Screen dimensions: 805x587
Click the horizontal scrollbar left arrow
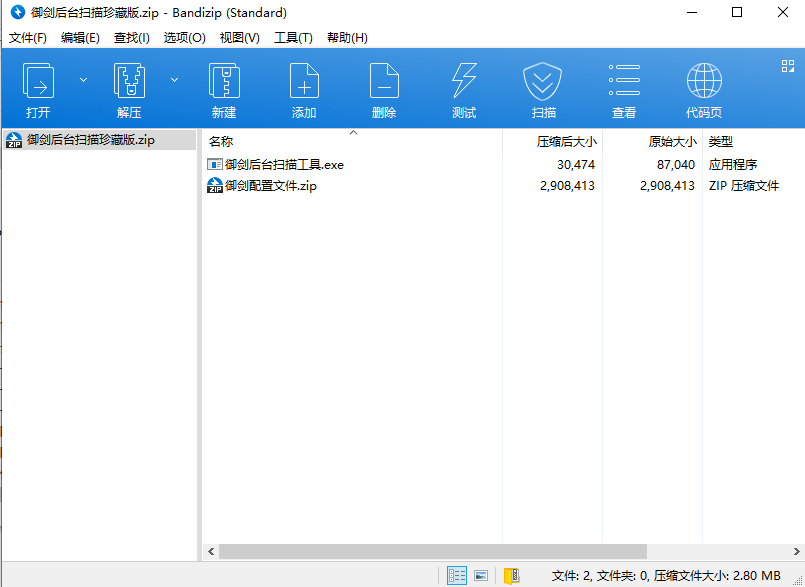(211, 552)
